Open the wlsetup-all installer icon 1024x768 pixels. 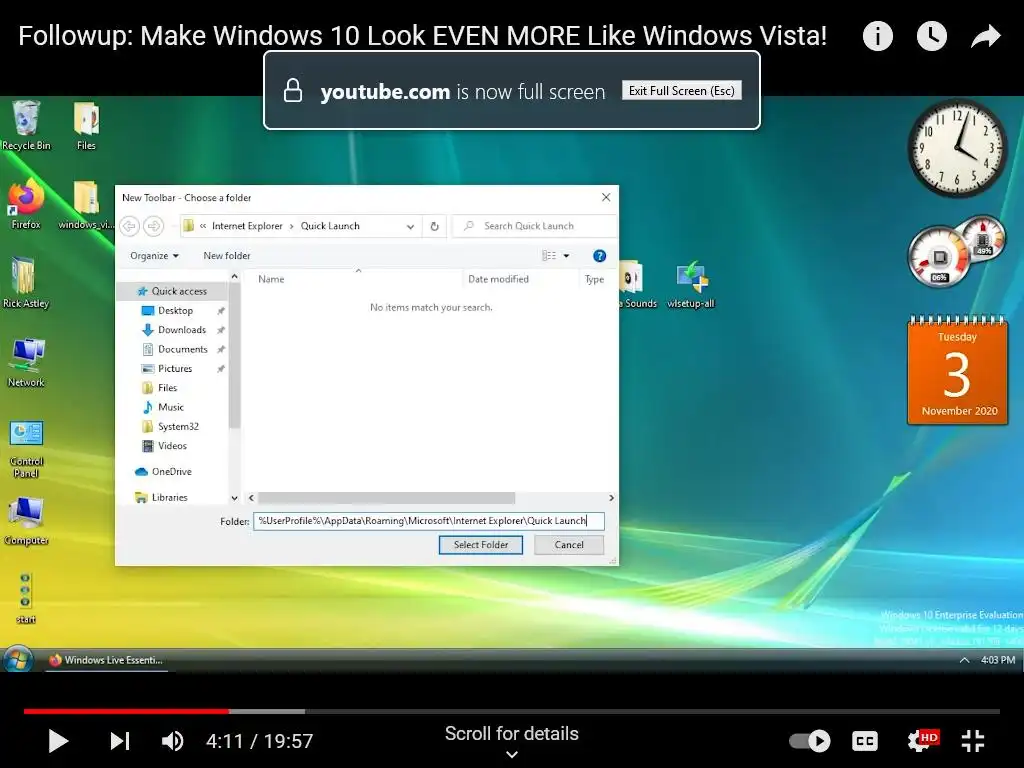pyautogui.click(x=690, y=284)
